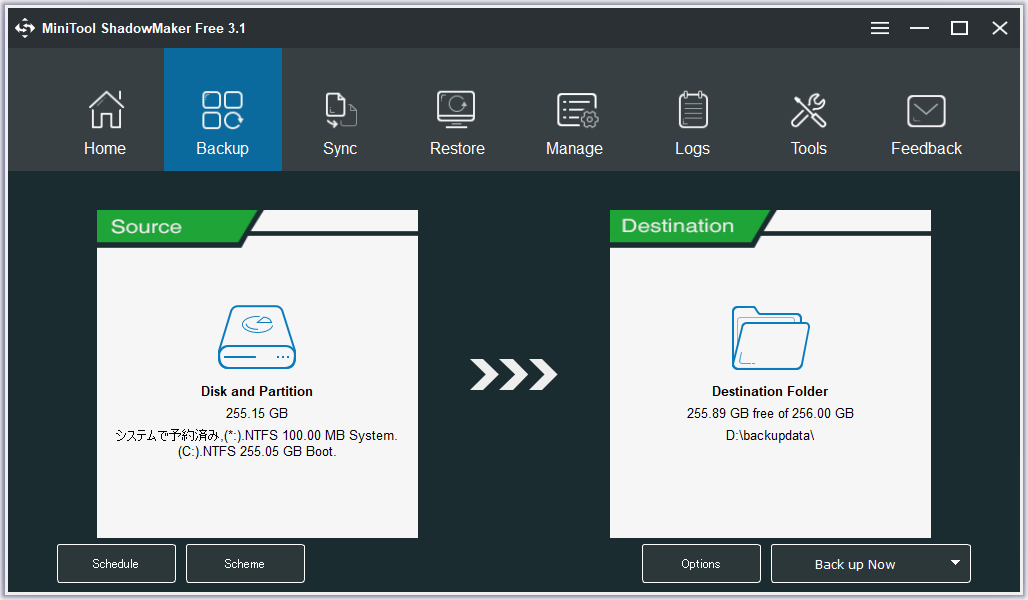The image size is (1028, 600).
Task: Click the "(C:).NTFS 255.05 GB Boot." text
Action: click(x=257, y=451)
